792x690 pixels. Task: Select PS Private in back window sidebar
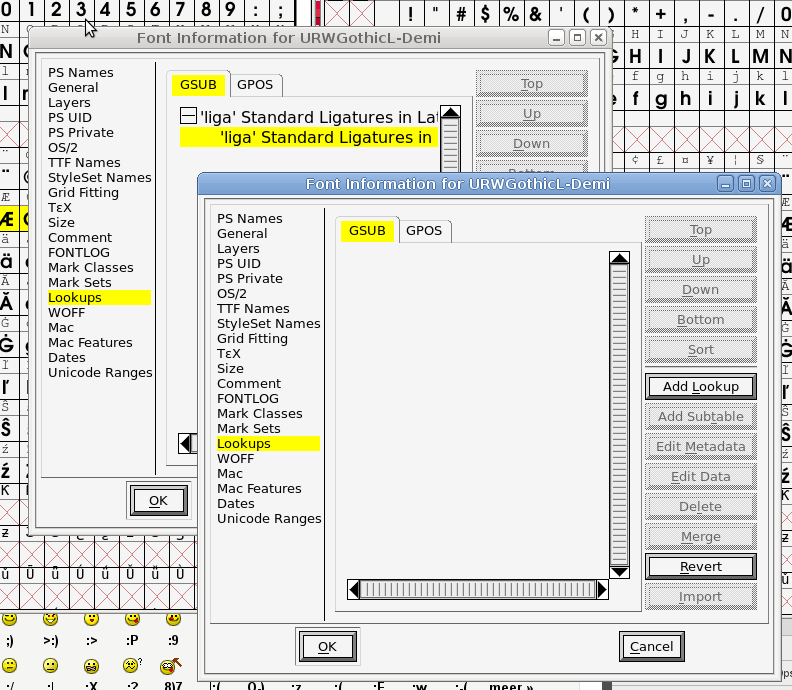[x=81, y=133]
